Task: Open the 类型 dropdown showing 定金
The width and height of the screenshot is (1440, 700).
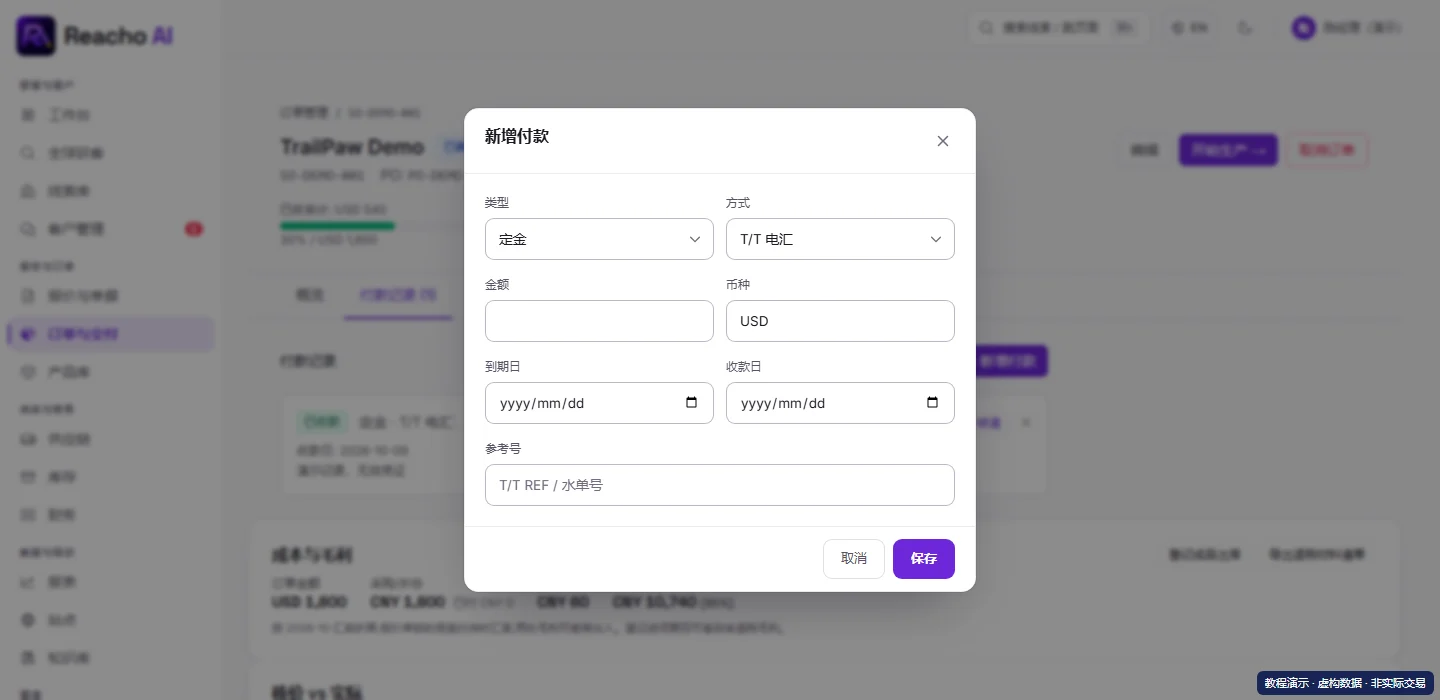Action: click(x=599, y=239)
